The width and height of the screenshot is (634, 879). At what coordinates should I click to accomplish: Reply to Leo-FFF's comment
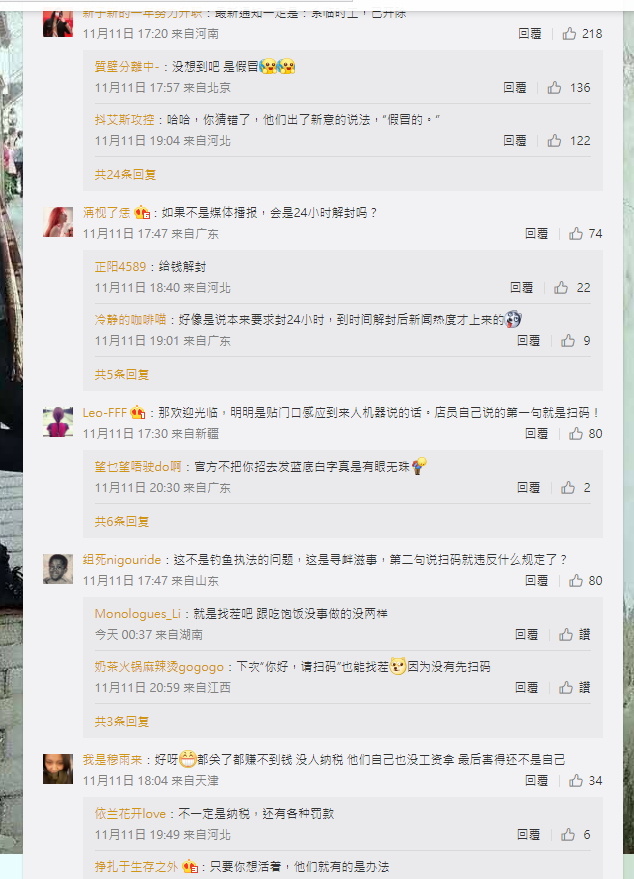pos(536,433)
